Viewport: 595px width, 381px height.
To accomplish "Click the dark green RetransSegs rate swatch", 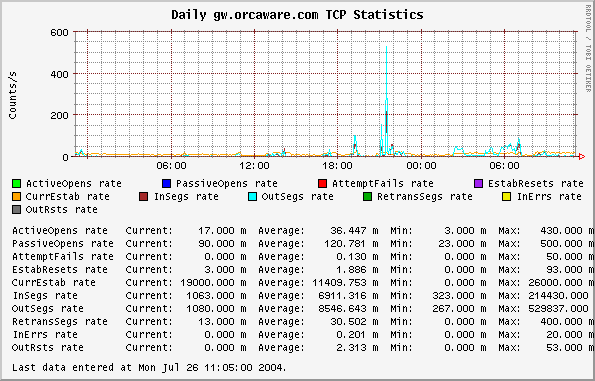I will pyautogui.click(x=367, y=197).
